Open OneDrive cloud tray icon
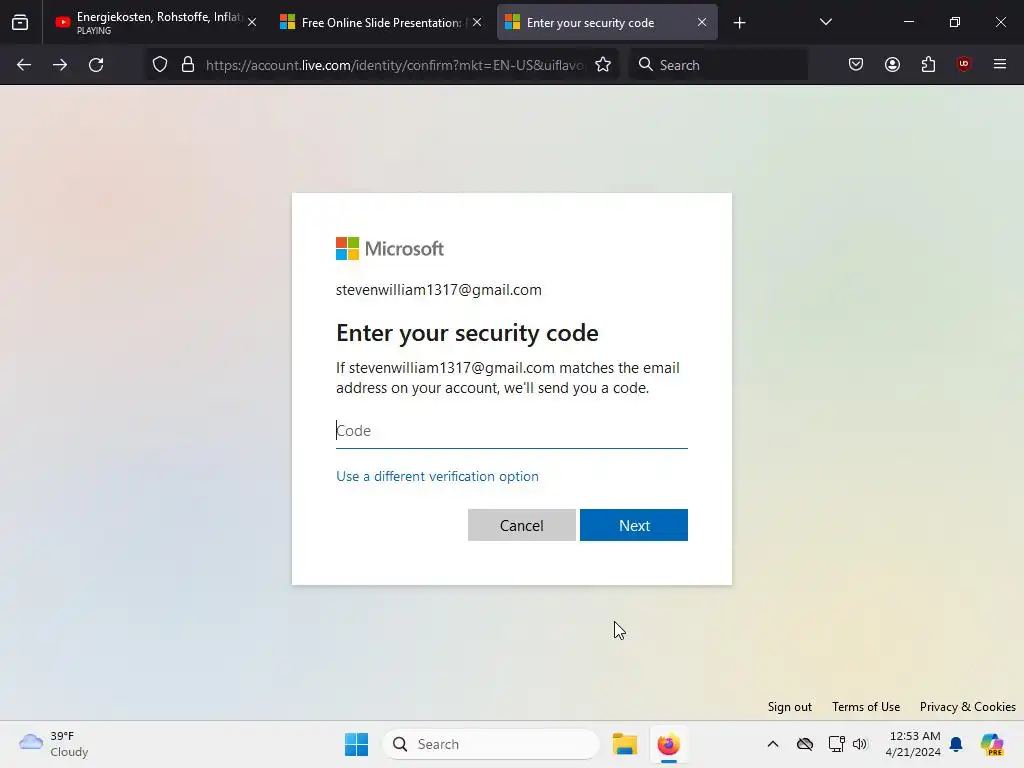The height and width of the screenshot is (768, 1024). tap(805, 744)
